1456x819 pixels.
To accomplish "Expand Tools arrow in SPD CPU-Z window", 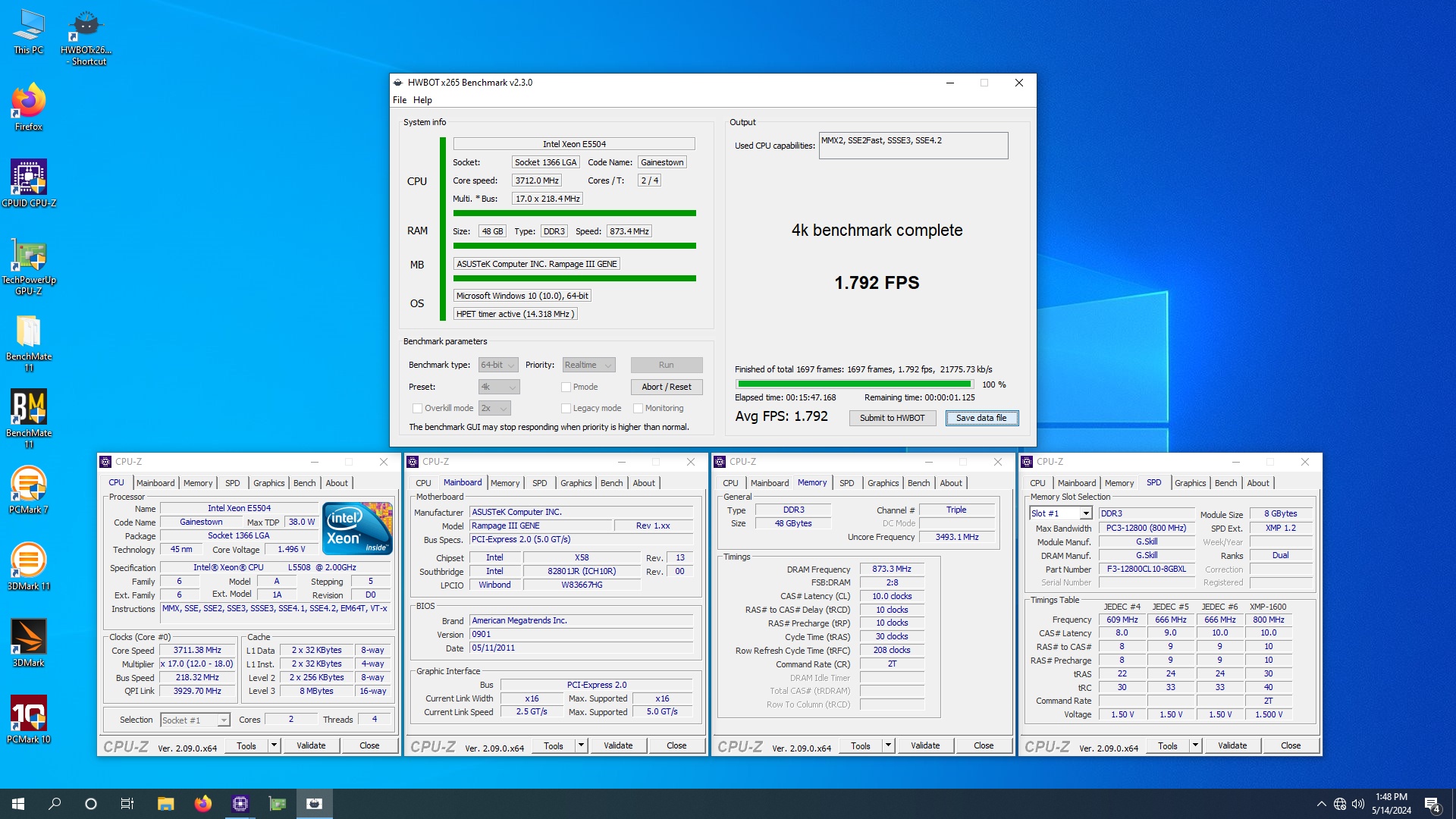I will [x=1195, y=745].
